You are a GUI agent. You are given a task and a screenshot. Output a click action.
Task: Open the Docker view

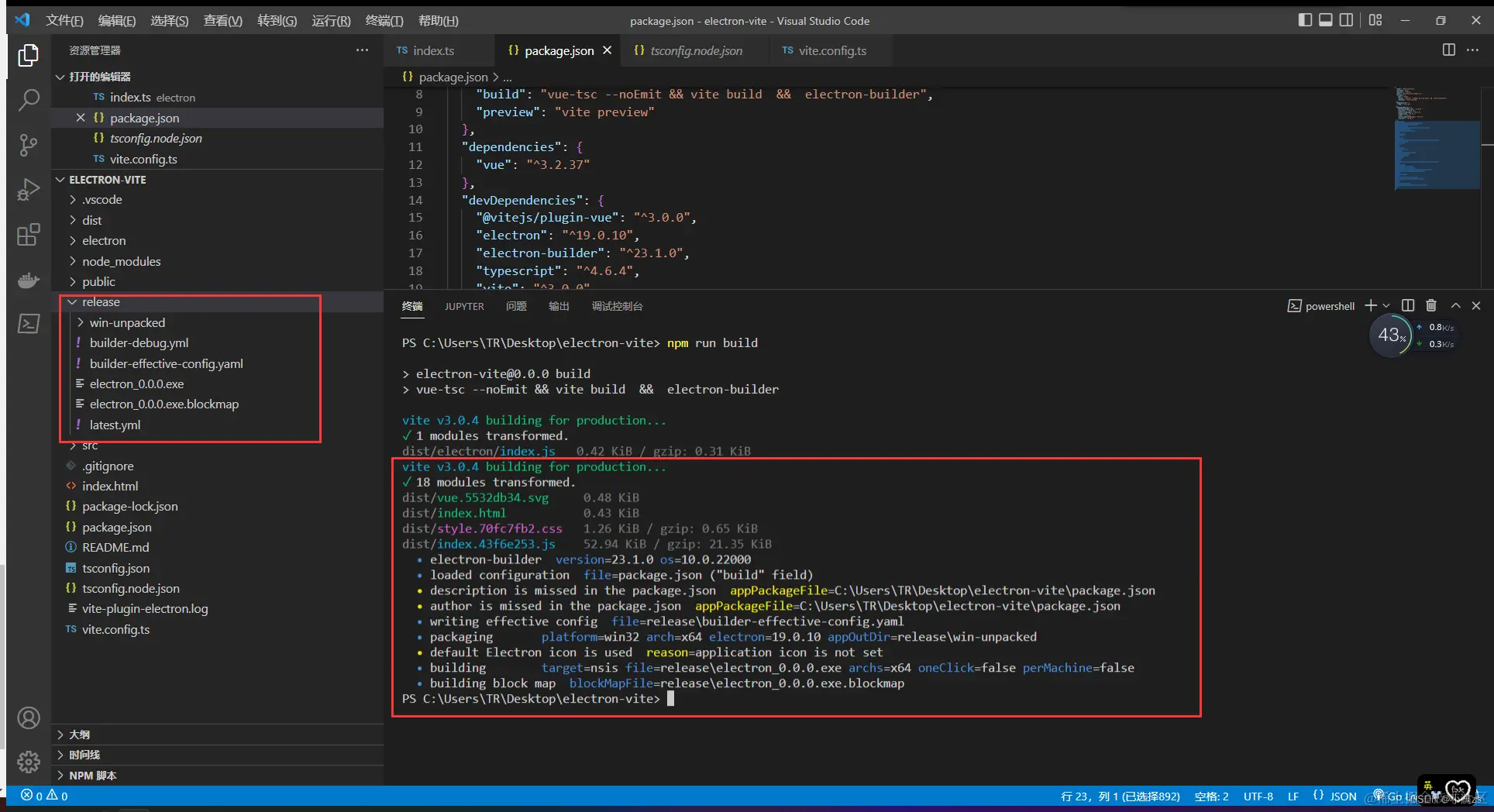pyautogui.click(x=29, y=280)
